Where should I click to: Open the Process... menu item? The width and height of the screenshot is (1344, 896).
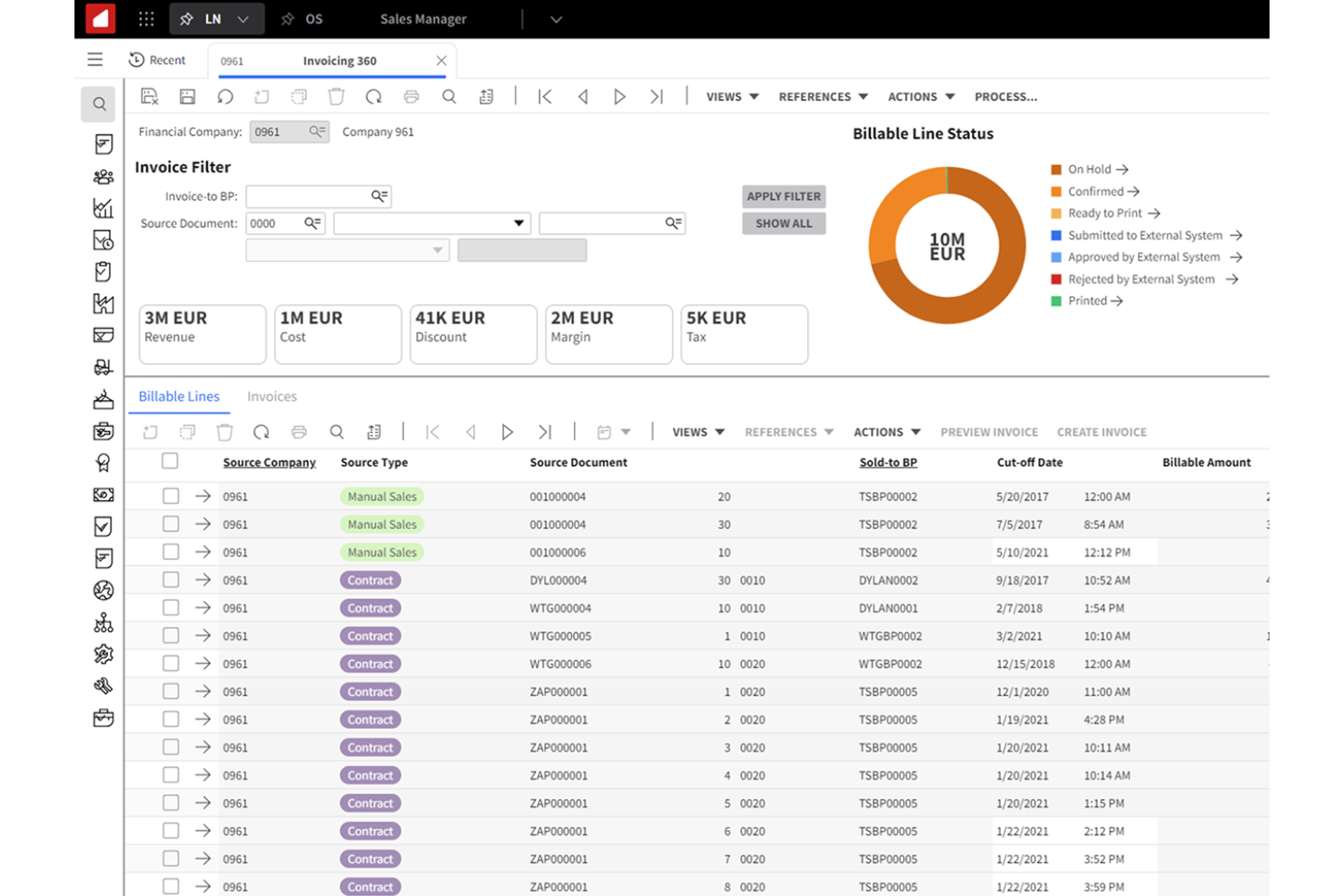pyautogui.click(x=1005, y=96)
